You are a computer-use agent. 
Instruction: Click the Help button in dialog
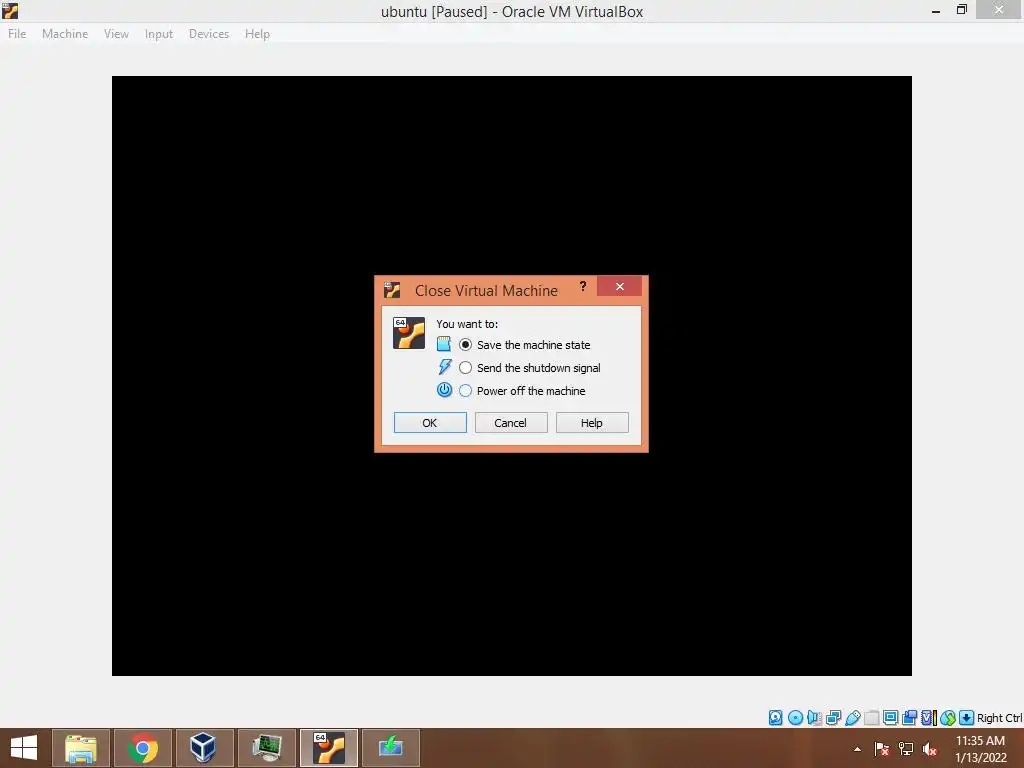coord(592,423)
